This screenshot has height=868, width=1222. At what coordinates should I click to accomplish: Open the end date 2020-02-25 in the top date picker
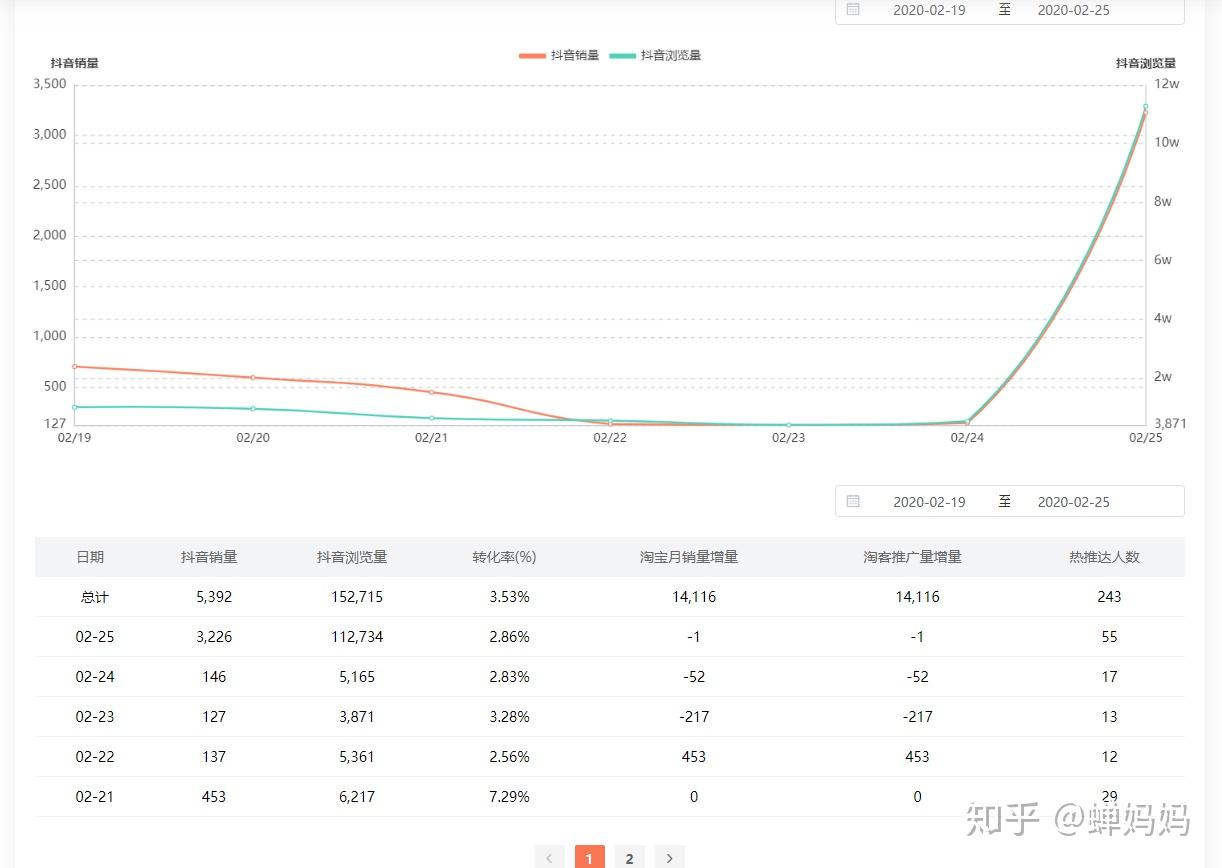tap(1073, 10)
